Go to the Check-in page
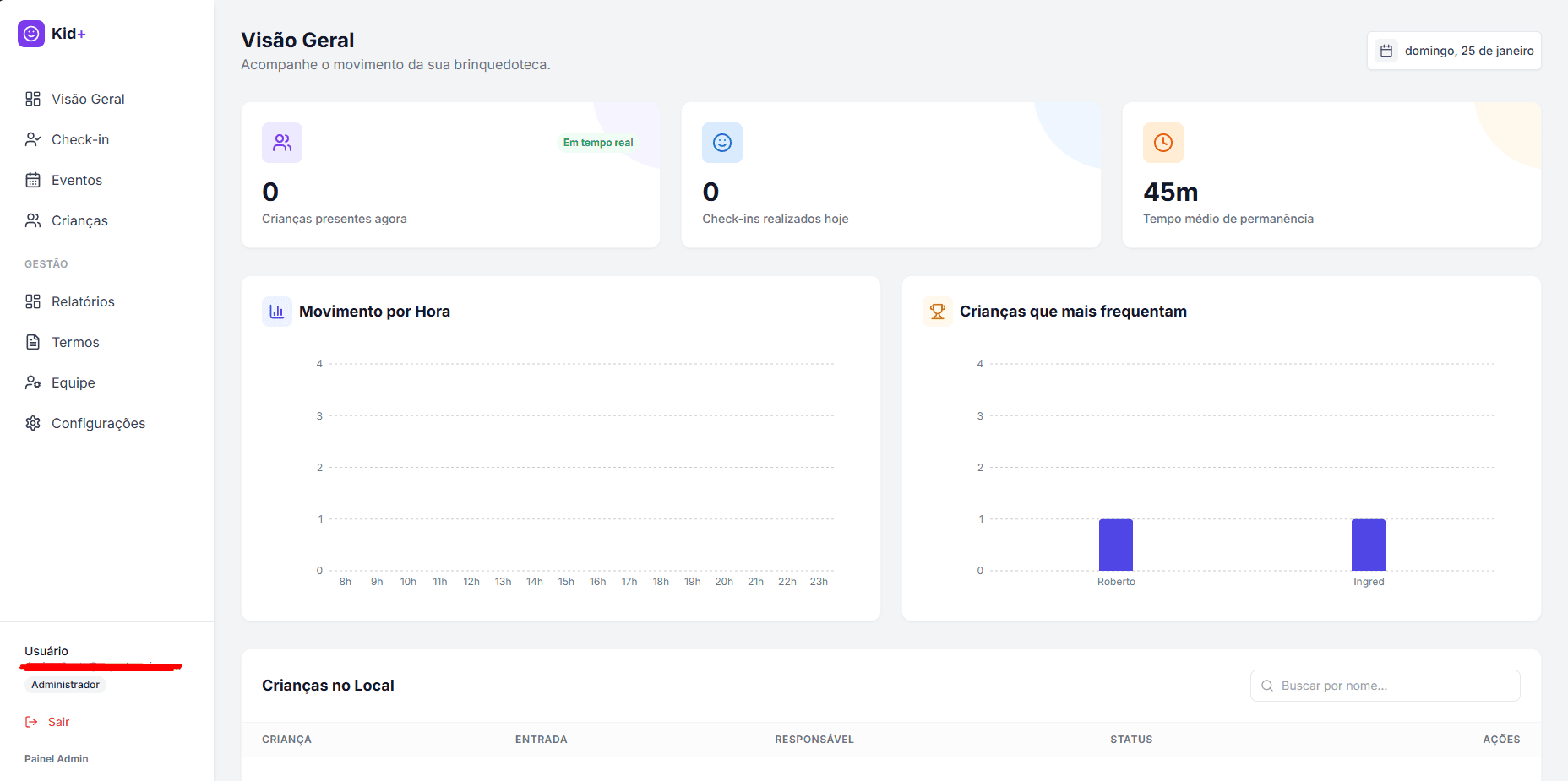Viewport: 1568px width, 781px height. pos(80,139)
